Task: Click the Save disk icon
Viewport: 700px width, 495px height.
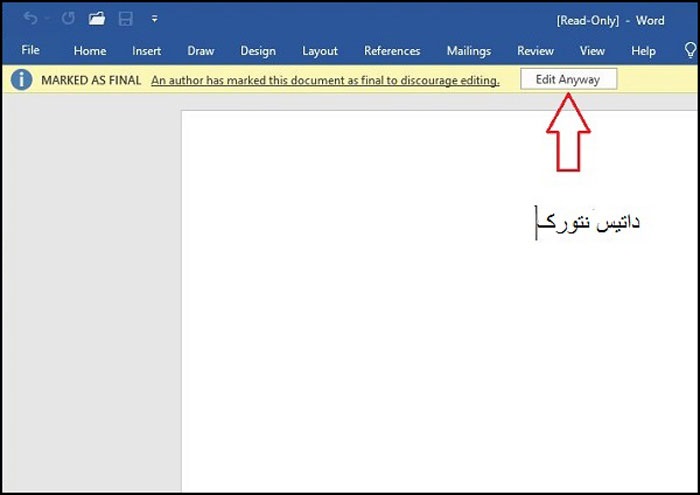Action: (x=125, y=19)
